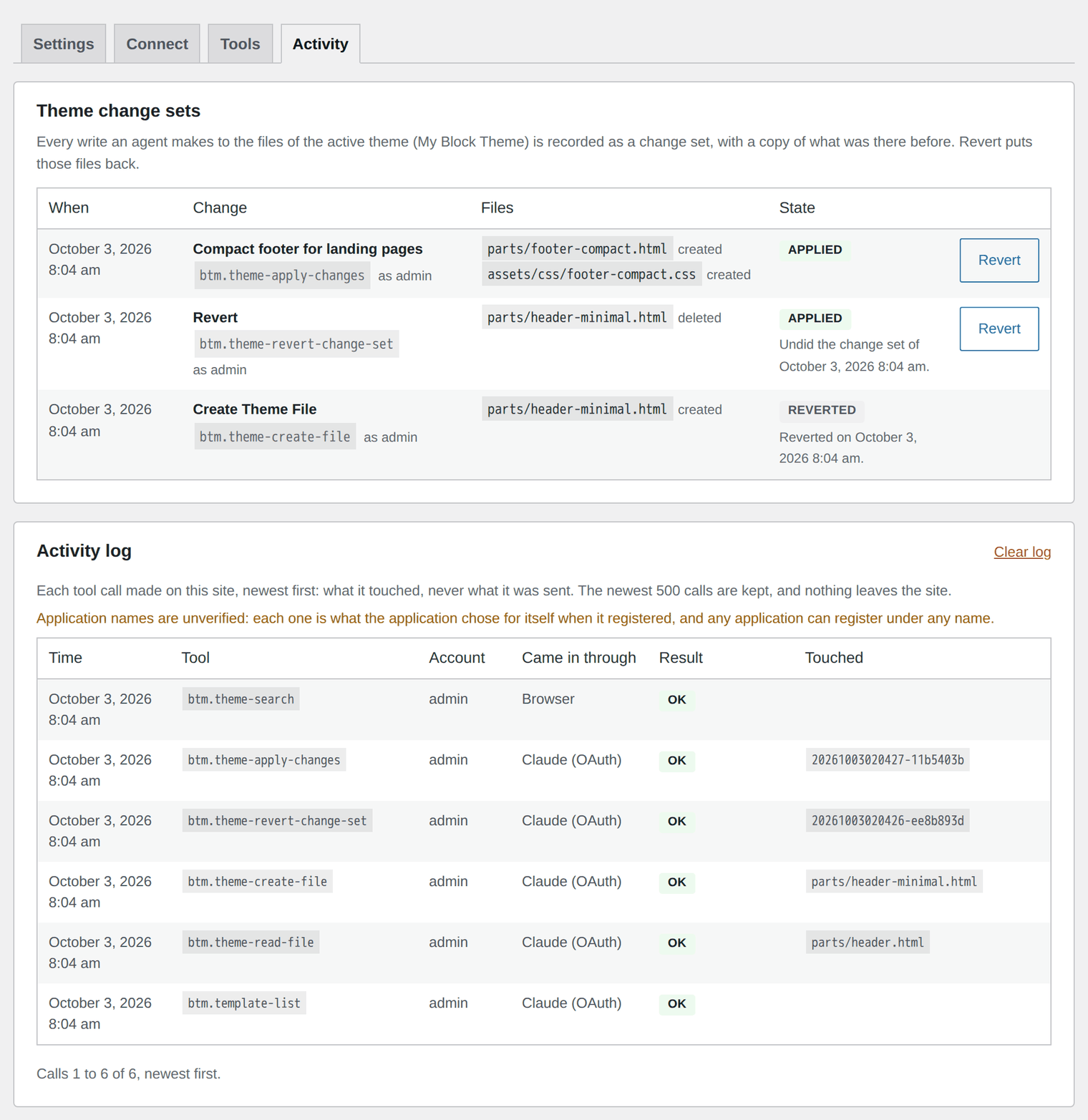
Task: Click the "Activity log" heading
Action: [84, 551]
